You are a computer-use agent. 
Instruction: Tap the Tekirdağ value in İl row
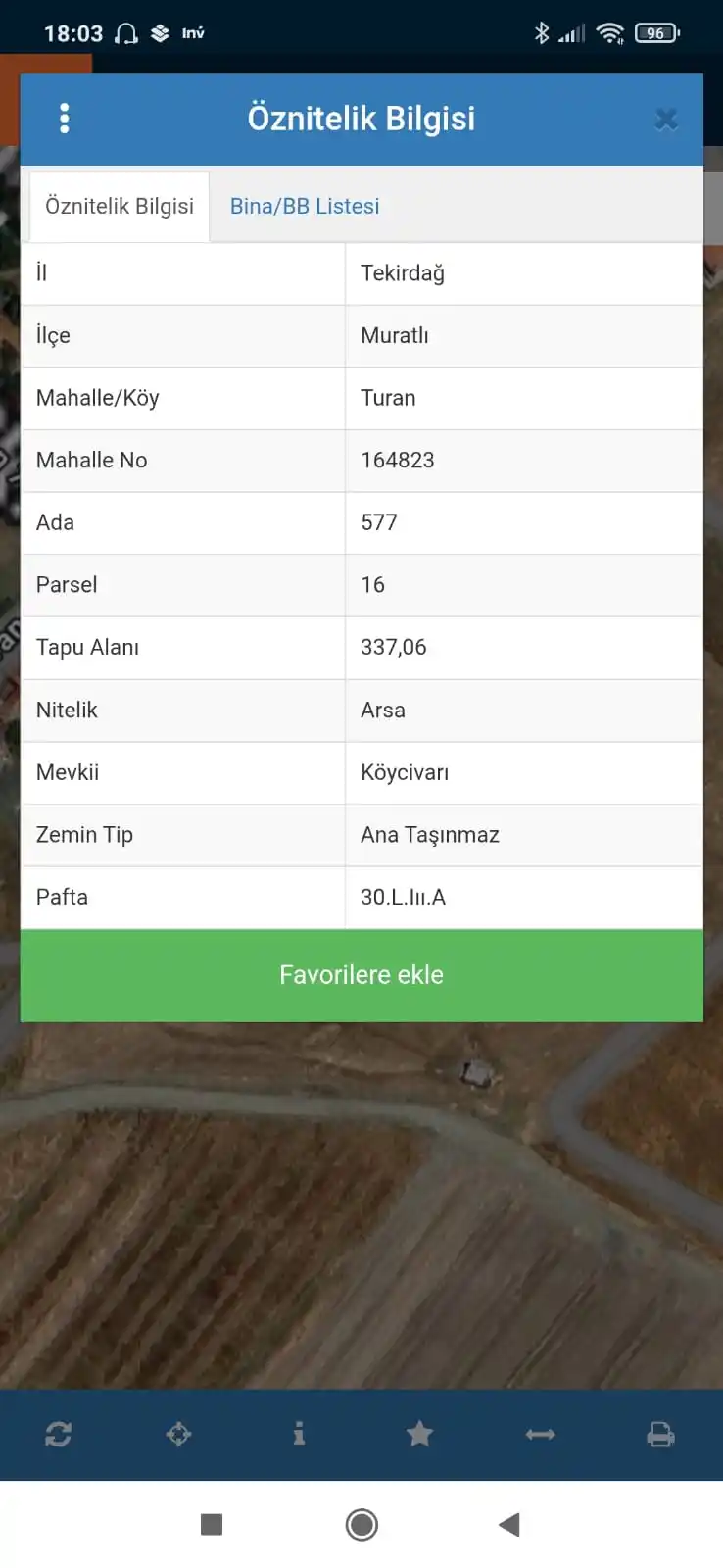point(403,272)
